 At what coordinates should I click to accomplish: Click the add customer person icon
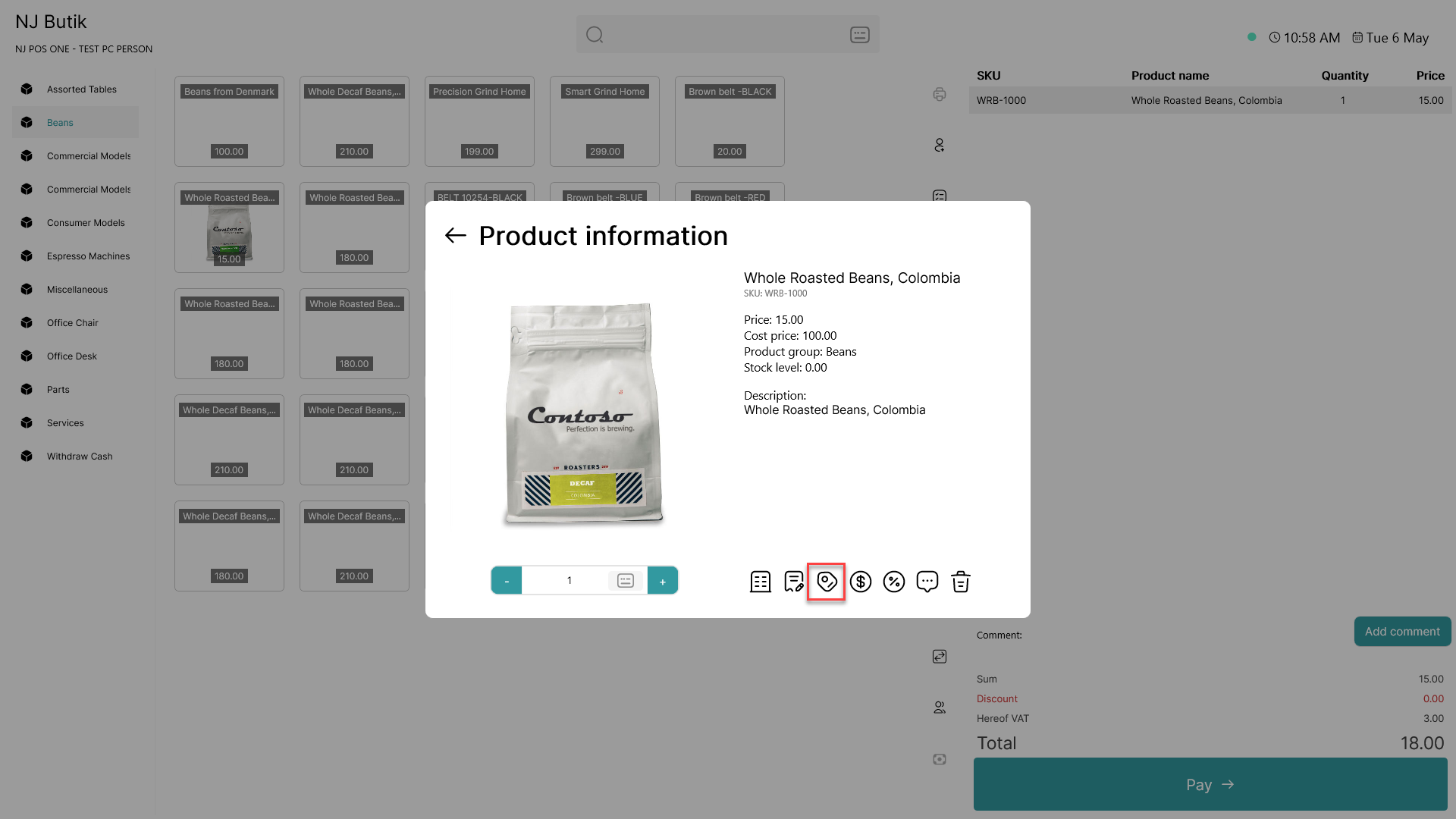pyautogui.click(x=940, y=145)
